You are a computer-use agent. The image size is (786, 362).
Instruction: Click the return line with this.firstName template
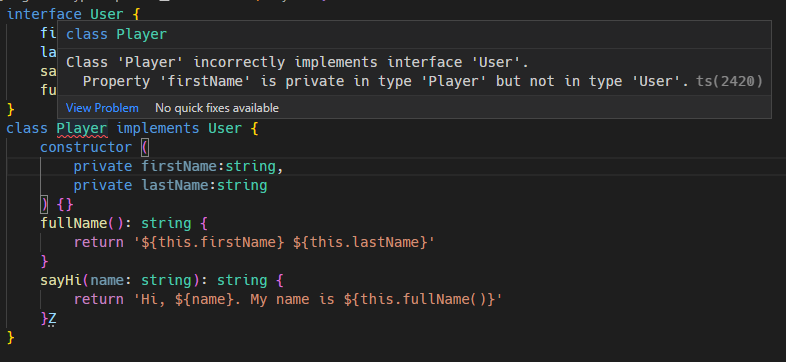pyautogui.click(x=254, y=242)
